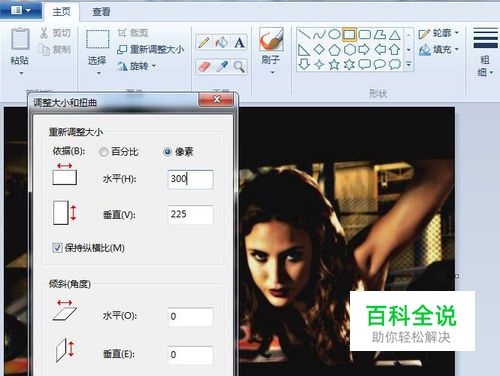The width and height of the screenshot is (500, 376).
Task: Select the Diamond shape
Action: (x=319, y=49)
